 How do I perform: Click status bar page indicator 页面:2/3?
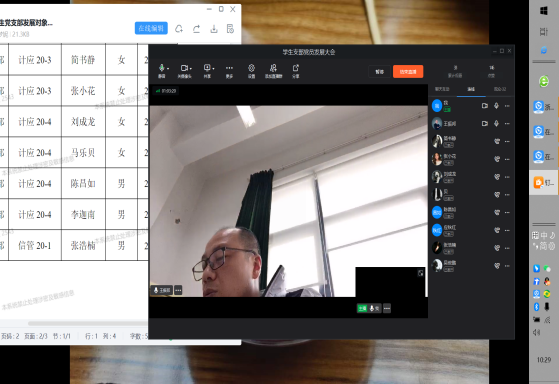(x=36, y=336)
